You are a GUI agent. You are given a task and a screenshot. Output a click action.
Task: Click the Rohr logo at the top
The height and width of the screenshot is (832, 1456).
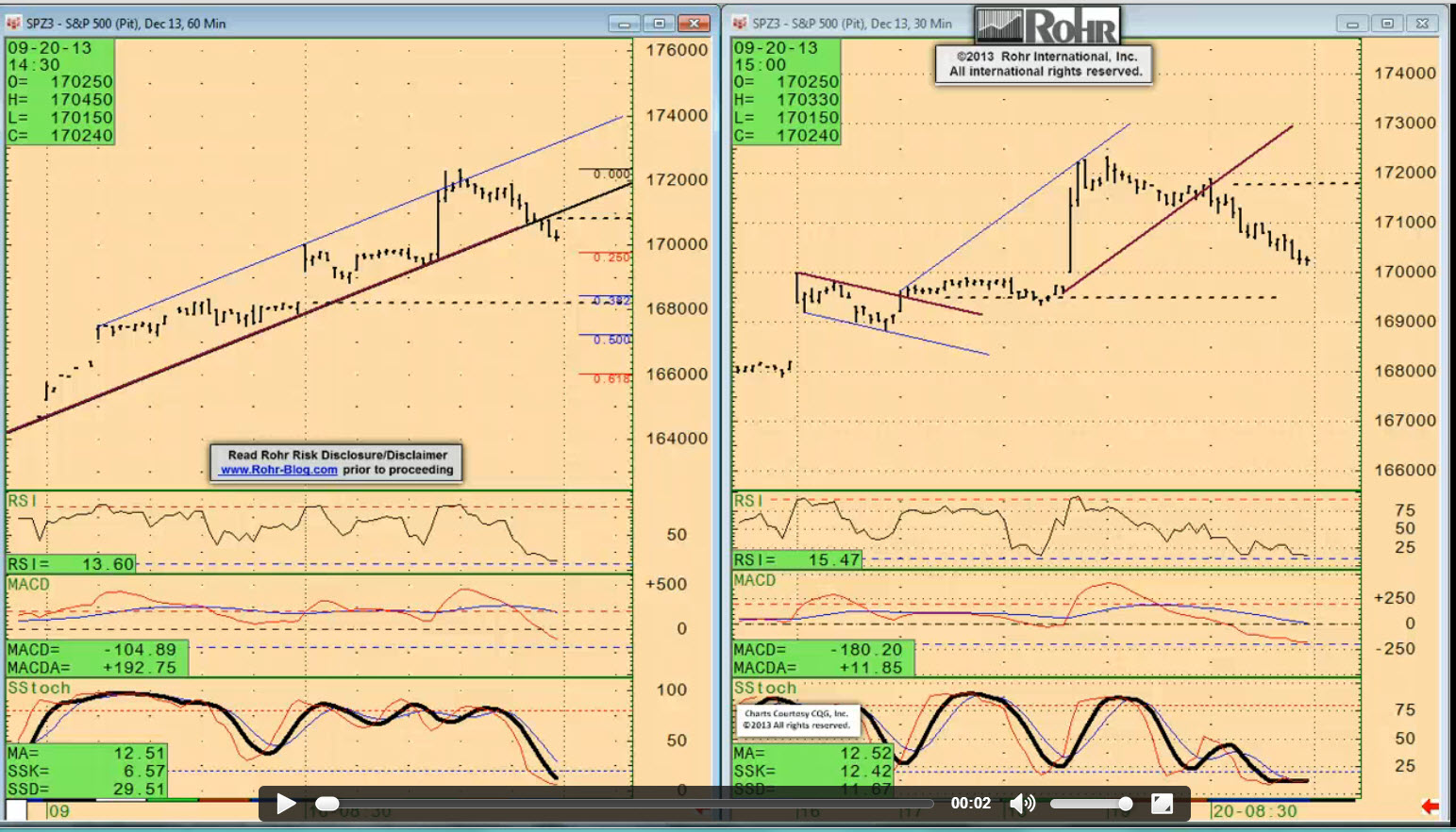click(1047, 25)
